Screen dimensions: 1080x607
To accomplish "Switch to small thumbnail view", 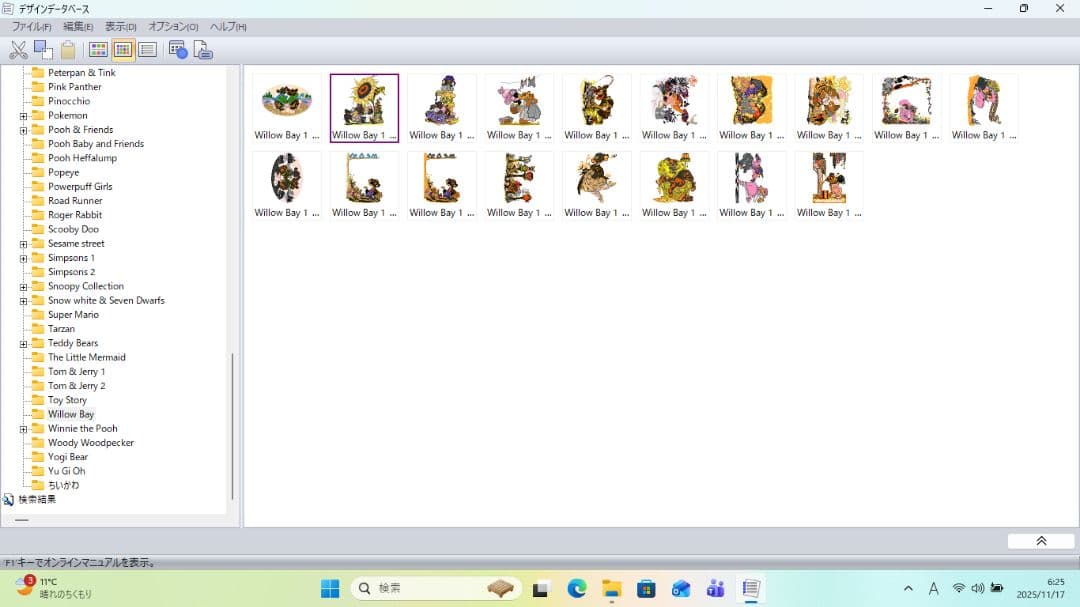I will pos(123,50).
